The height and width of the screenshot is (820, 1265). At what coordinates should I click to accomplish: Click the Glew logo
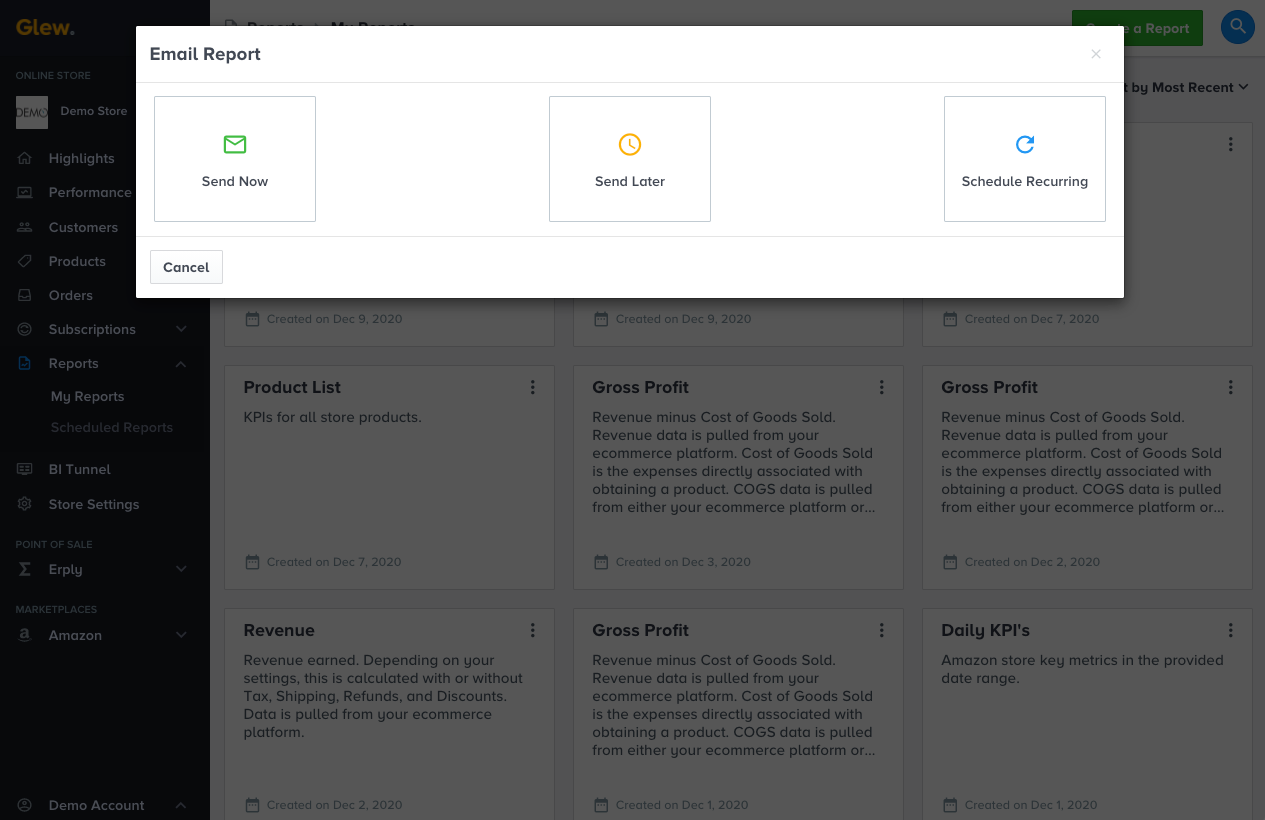point(45,27)
